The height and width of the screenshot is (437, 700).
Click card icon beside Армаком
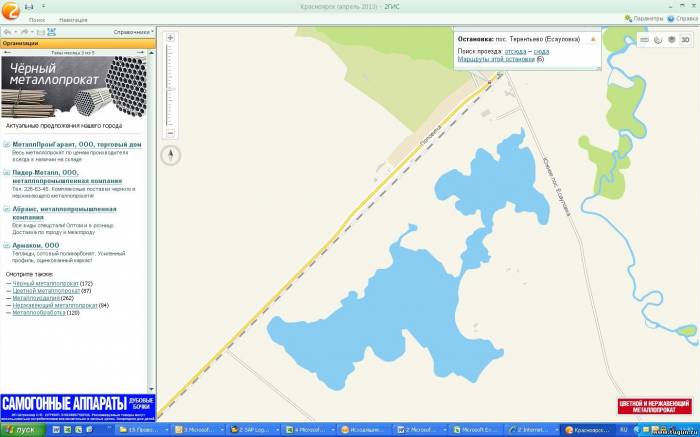pos(7,245)
